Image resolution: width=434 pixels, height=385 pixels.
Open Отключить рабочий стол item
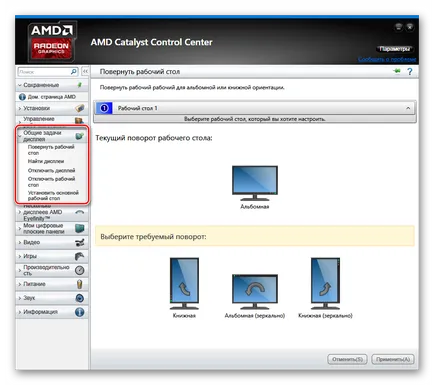click(x=51, y=182)
